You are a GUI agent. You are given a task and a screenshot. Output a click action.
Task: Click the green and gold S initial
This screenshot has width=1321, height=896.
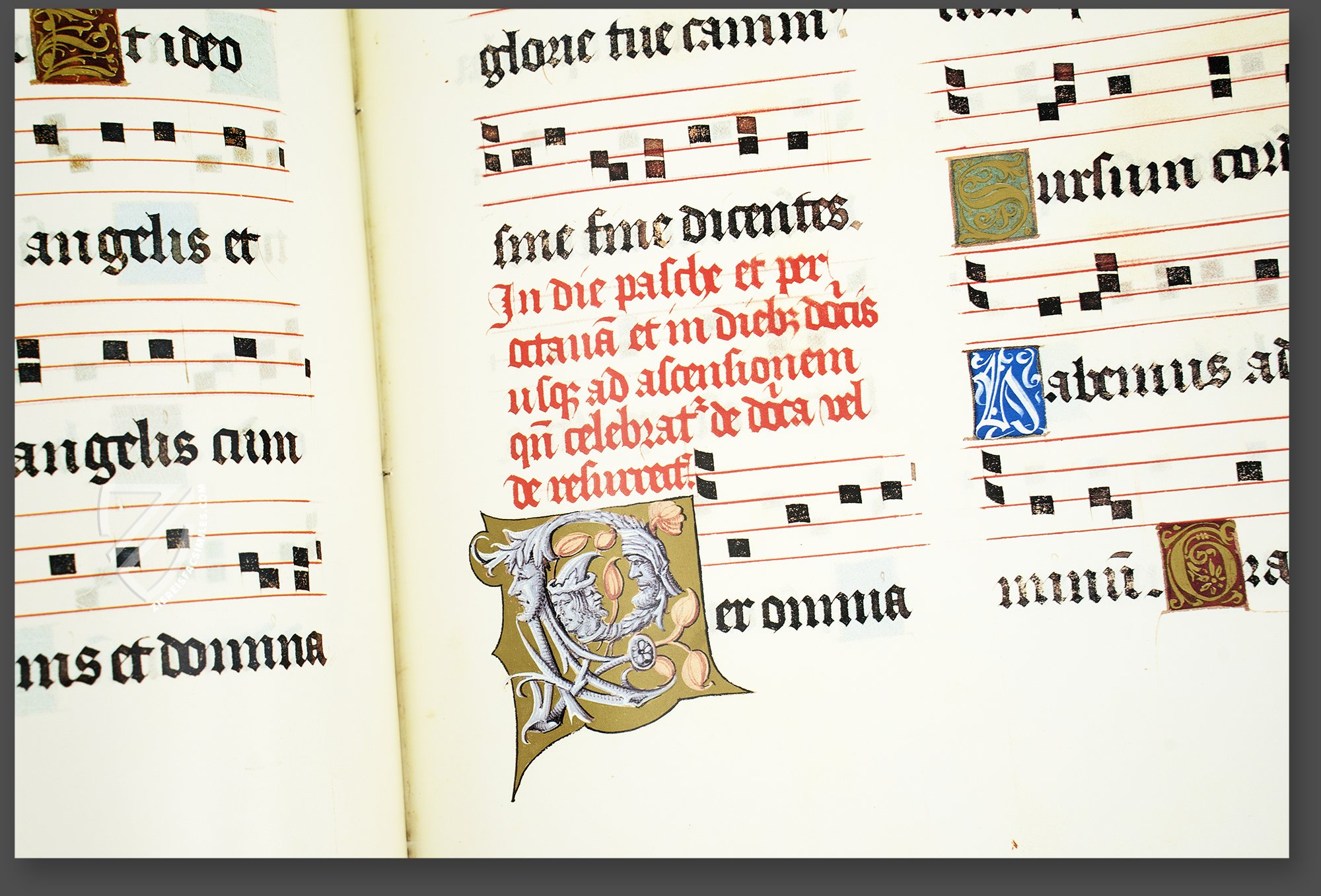(x=992, y=197)
